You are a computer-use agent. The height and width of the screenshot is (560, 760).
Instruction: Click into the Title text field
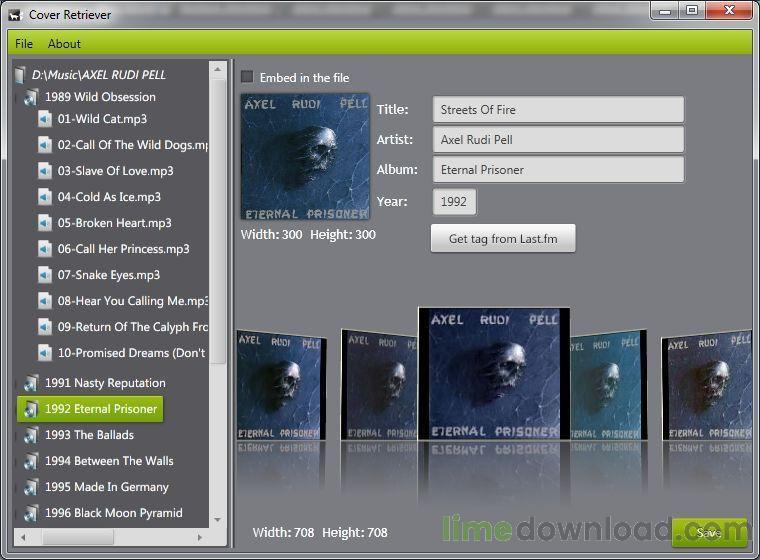point(558,110)
